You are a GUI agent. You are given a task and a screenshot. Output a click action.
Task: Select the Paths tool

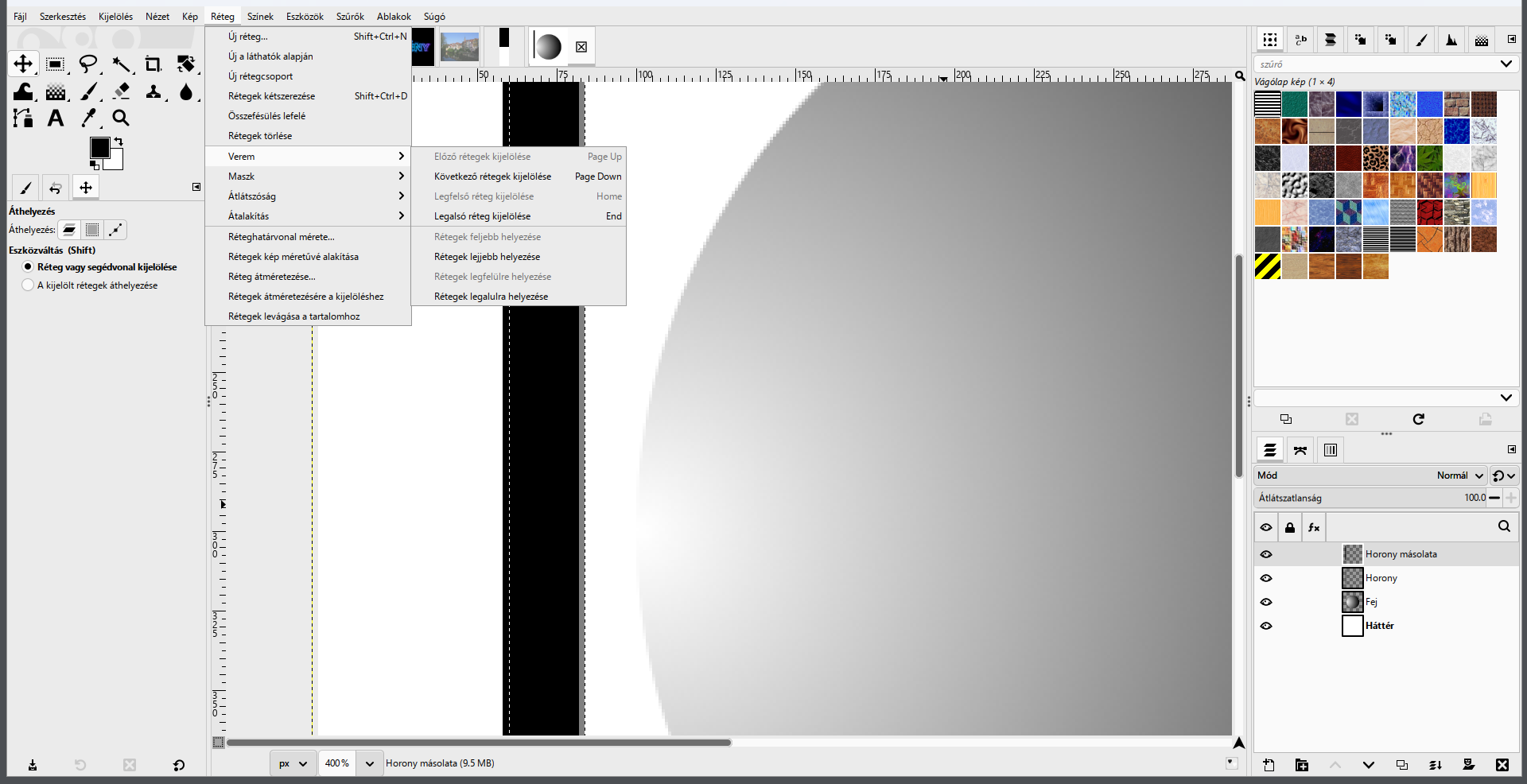pos(23,118)
